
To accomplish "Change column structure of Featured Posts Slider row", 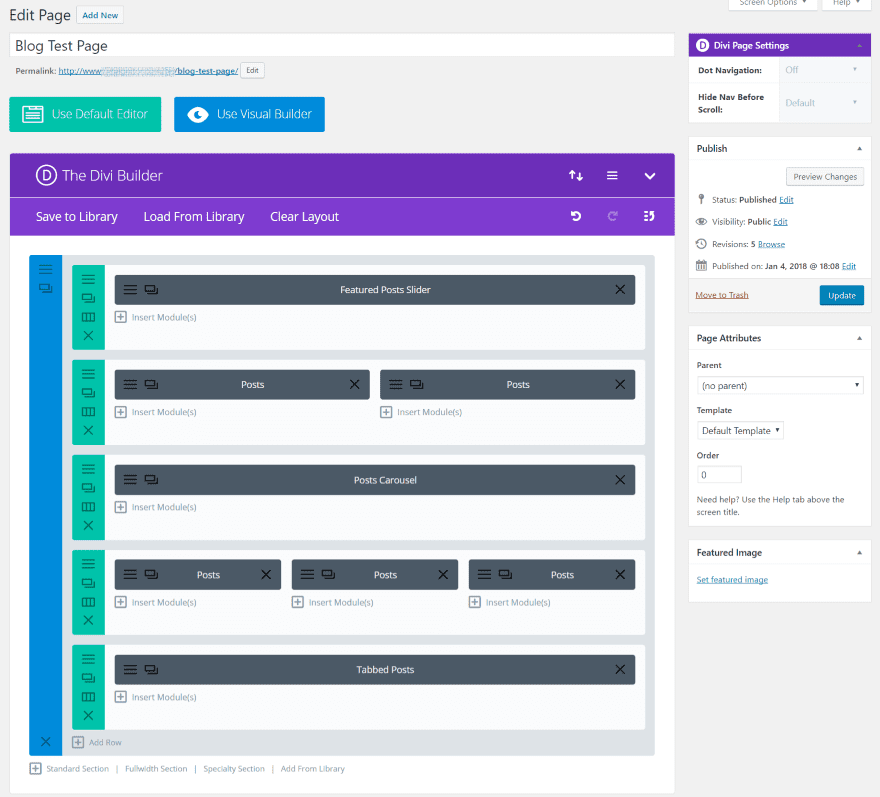I will click(88, 317).
